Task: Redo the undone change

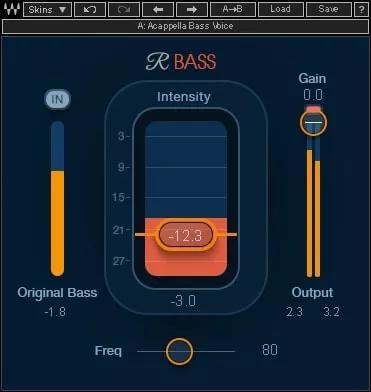Action: [x=124, y=9]
